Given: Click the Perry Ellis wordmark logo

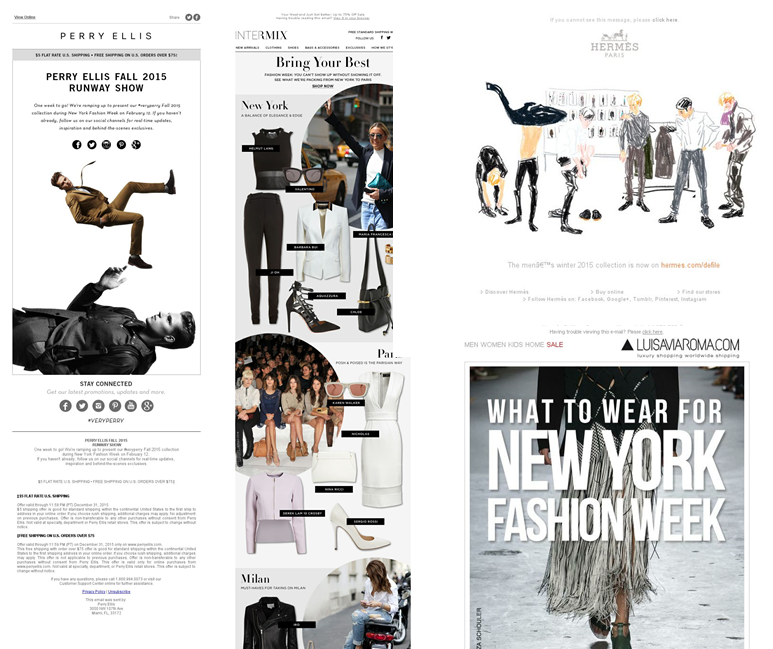Looking at the screenshot, I should pyautogui.click(x=106, y=36).
